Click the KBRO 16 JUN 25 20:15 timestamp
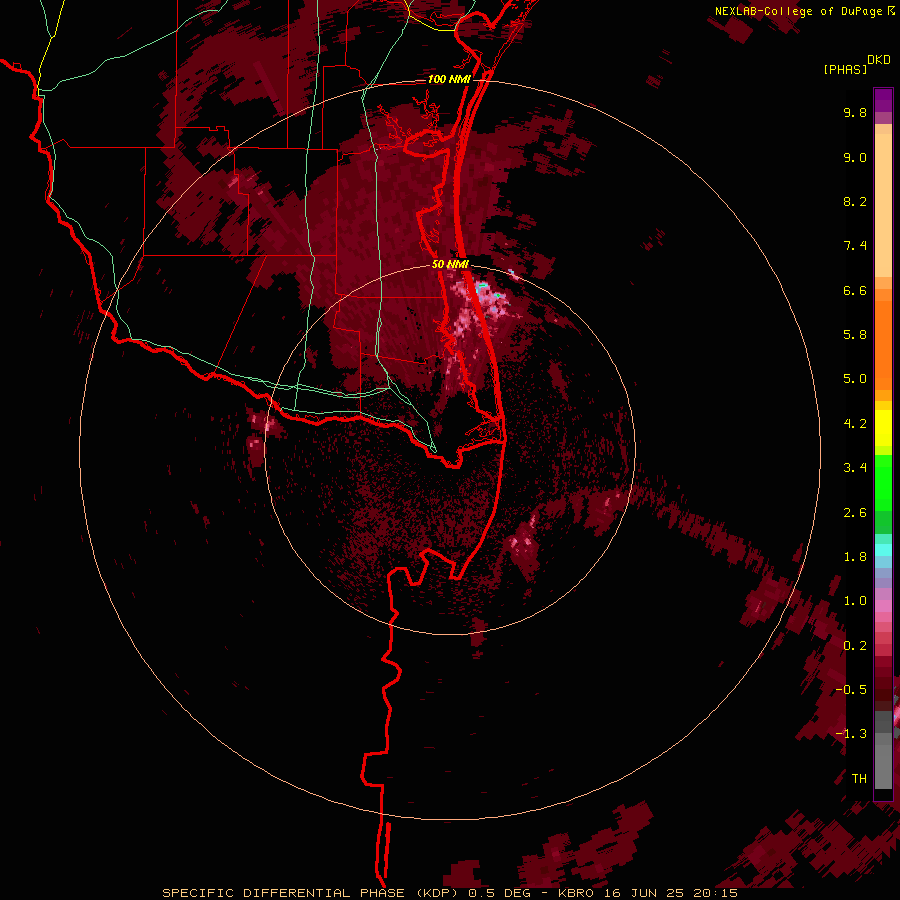The image size is (900, 900). (x=648, y=893)
